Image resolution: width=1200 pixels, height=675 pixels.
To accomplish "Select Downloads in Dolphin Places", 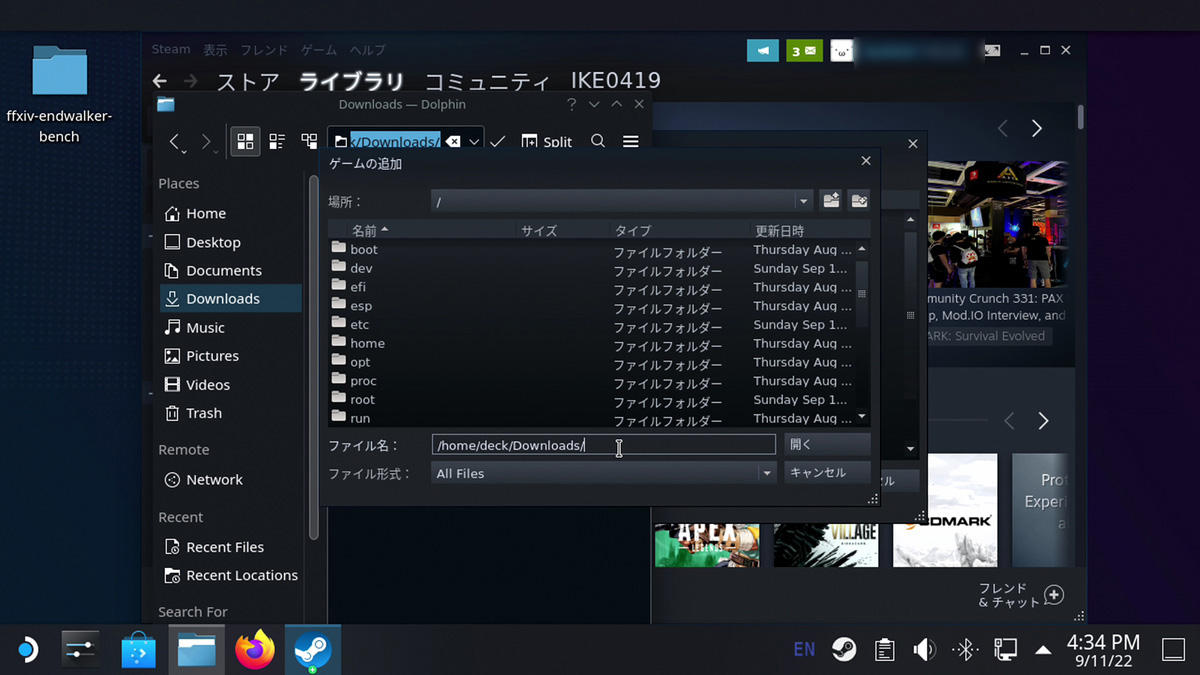I will [x=230, y=298].
